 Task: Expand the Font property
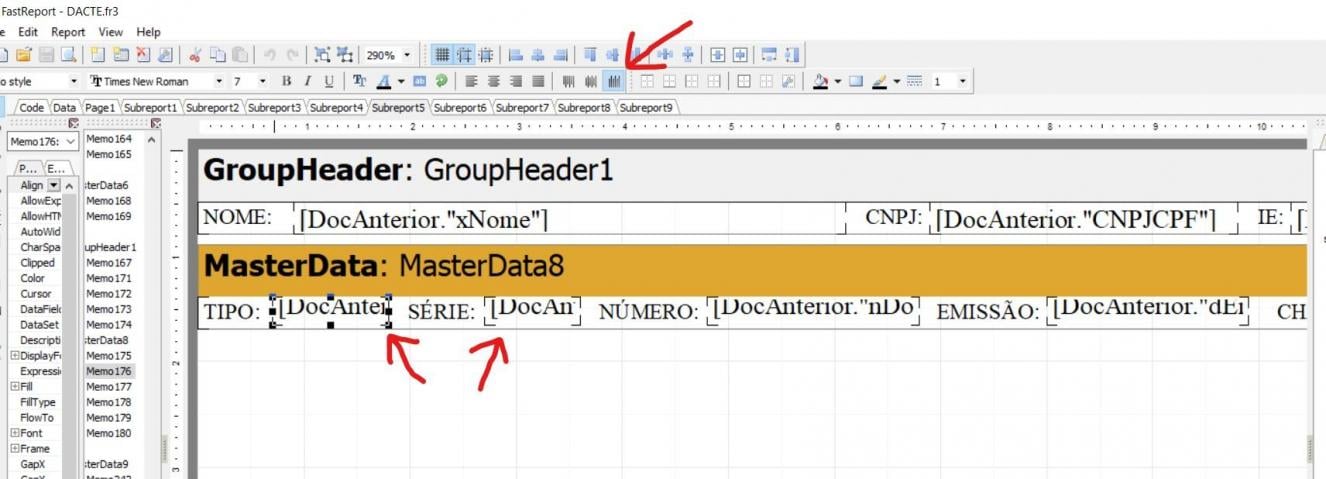tap(14, 433)
